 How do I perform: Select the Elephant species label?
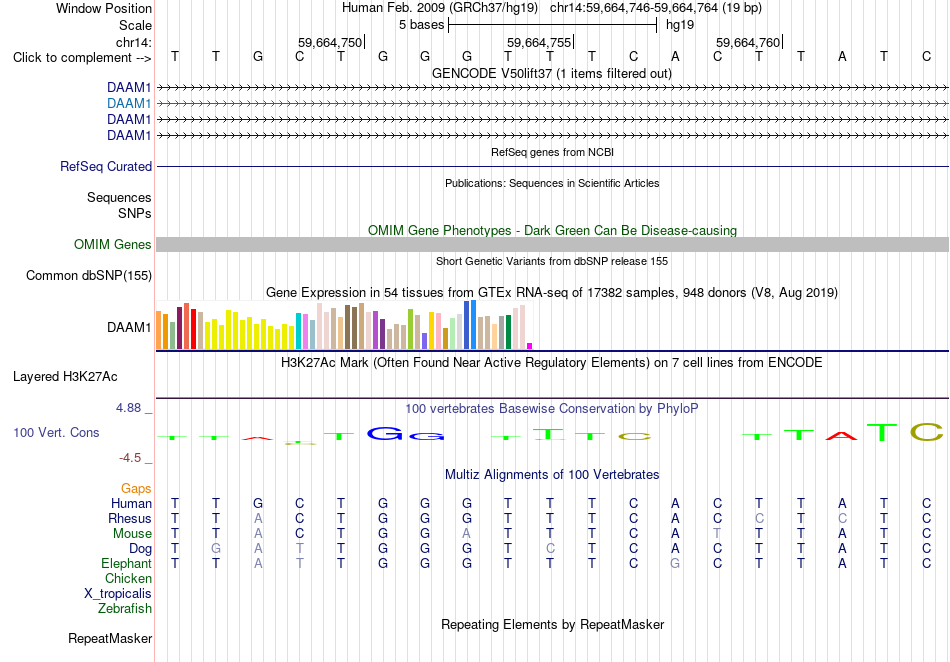pyautogui.click(x=126, y=563)
